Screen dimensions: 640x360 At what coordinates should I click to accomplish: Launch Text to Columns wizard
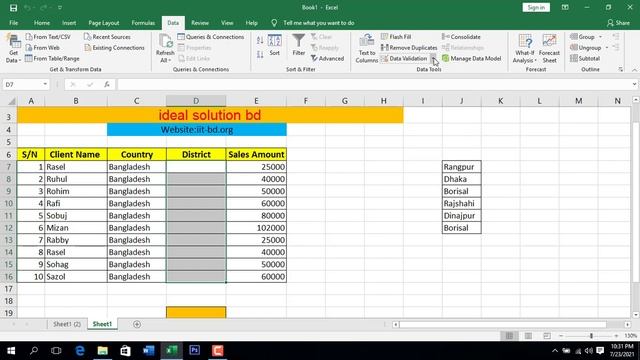(367, 49)
